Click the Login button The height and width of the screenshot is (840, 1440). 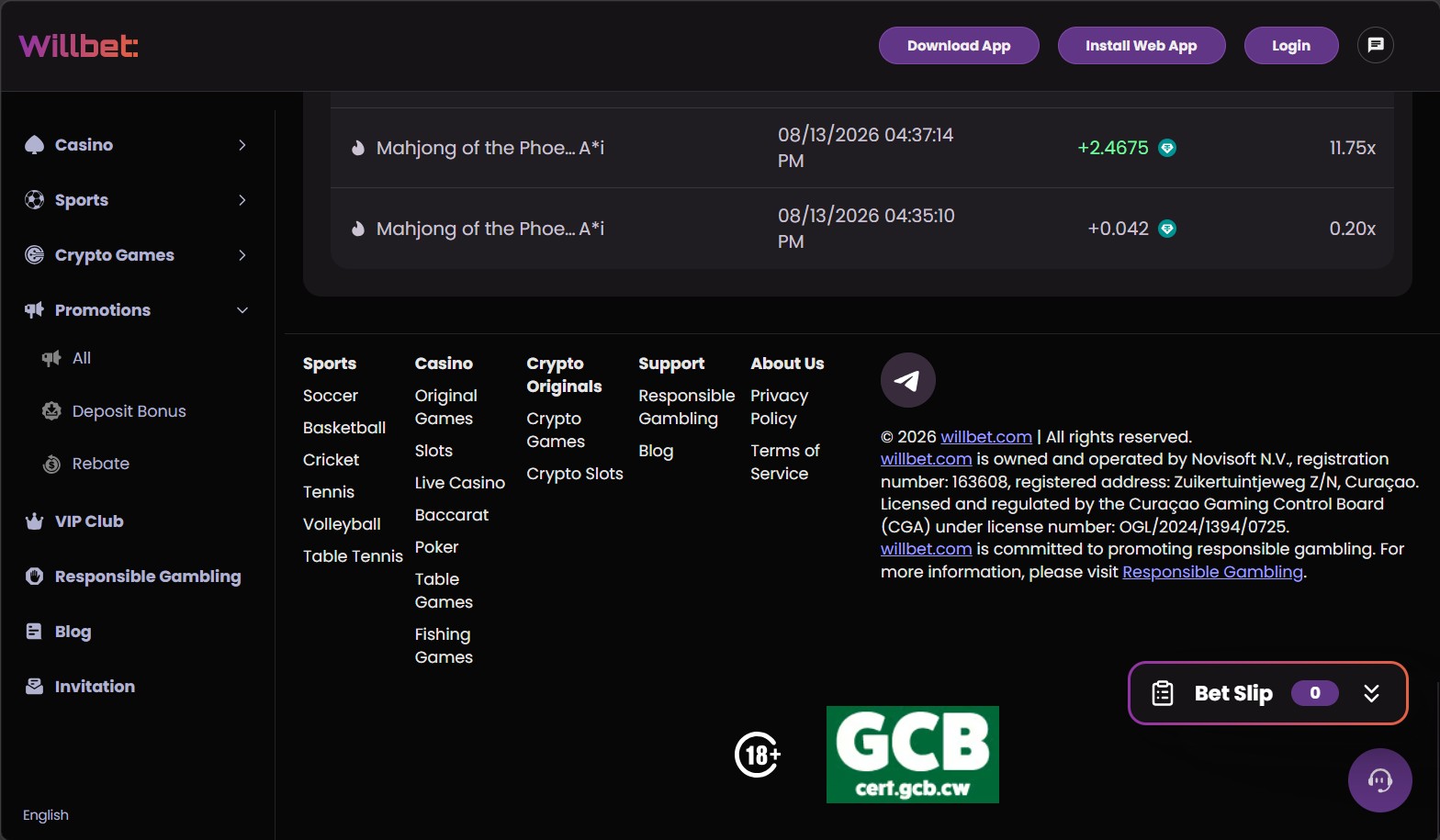pyautogui.click(x=1291, y=46)
